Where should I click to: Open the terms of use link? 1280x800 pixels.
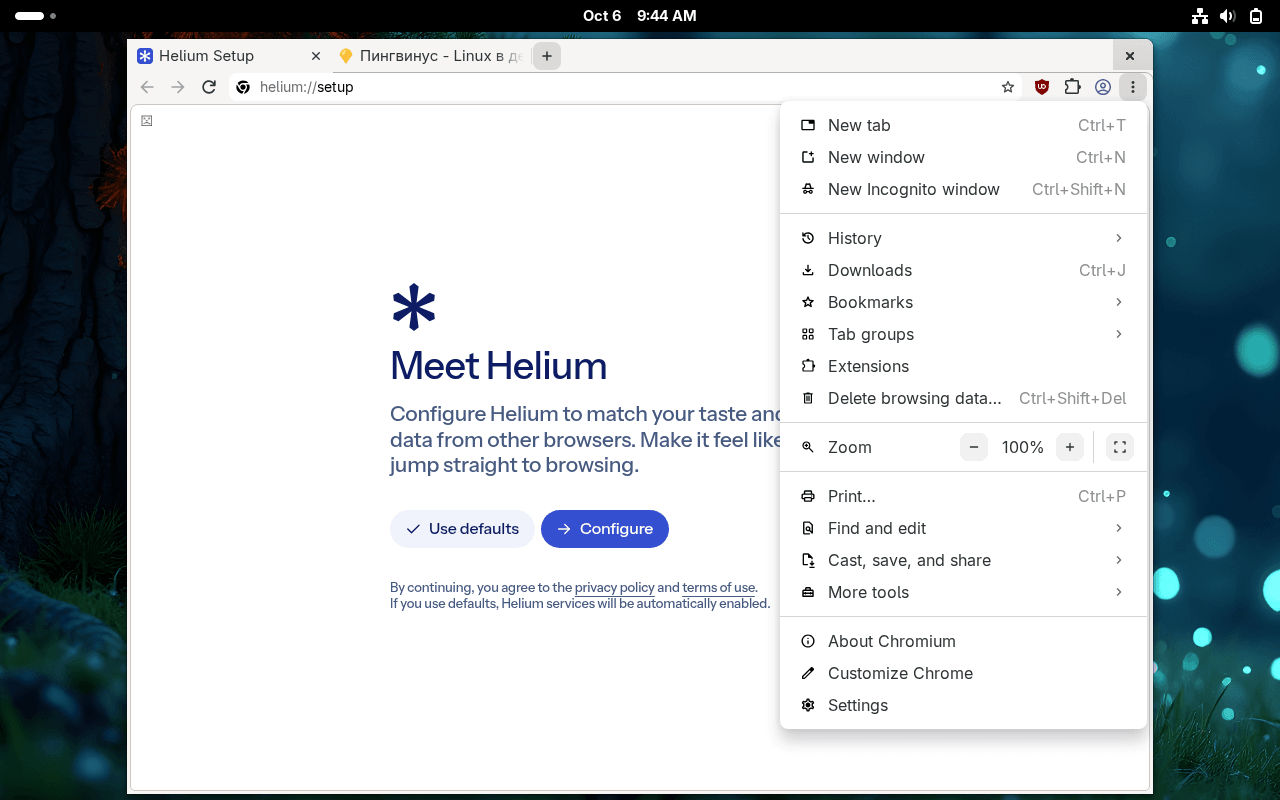(719, 588)
